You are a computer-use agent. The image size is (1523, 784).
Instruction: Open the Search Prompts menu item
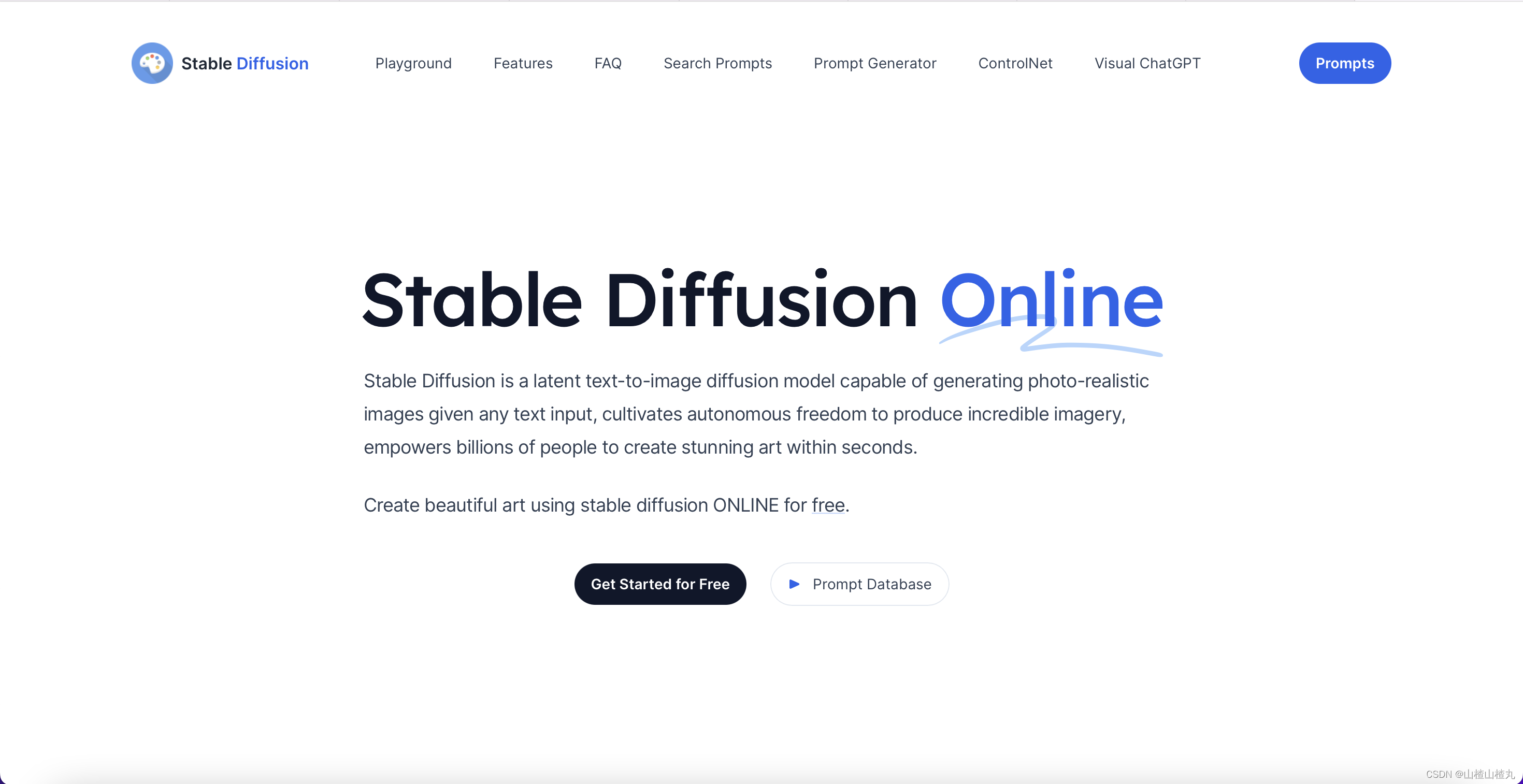[718, 62]
